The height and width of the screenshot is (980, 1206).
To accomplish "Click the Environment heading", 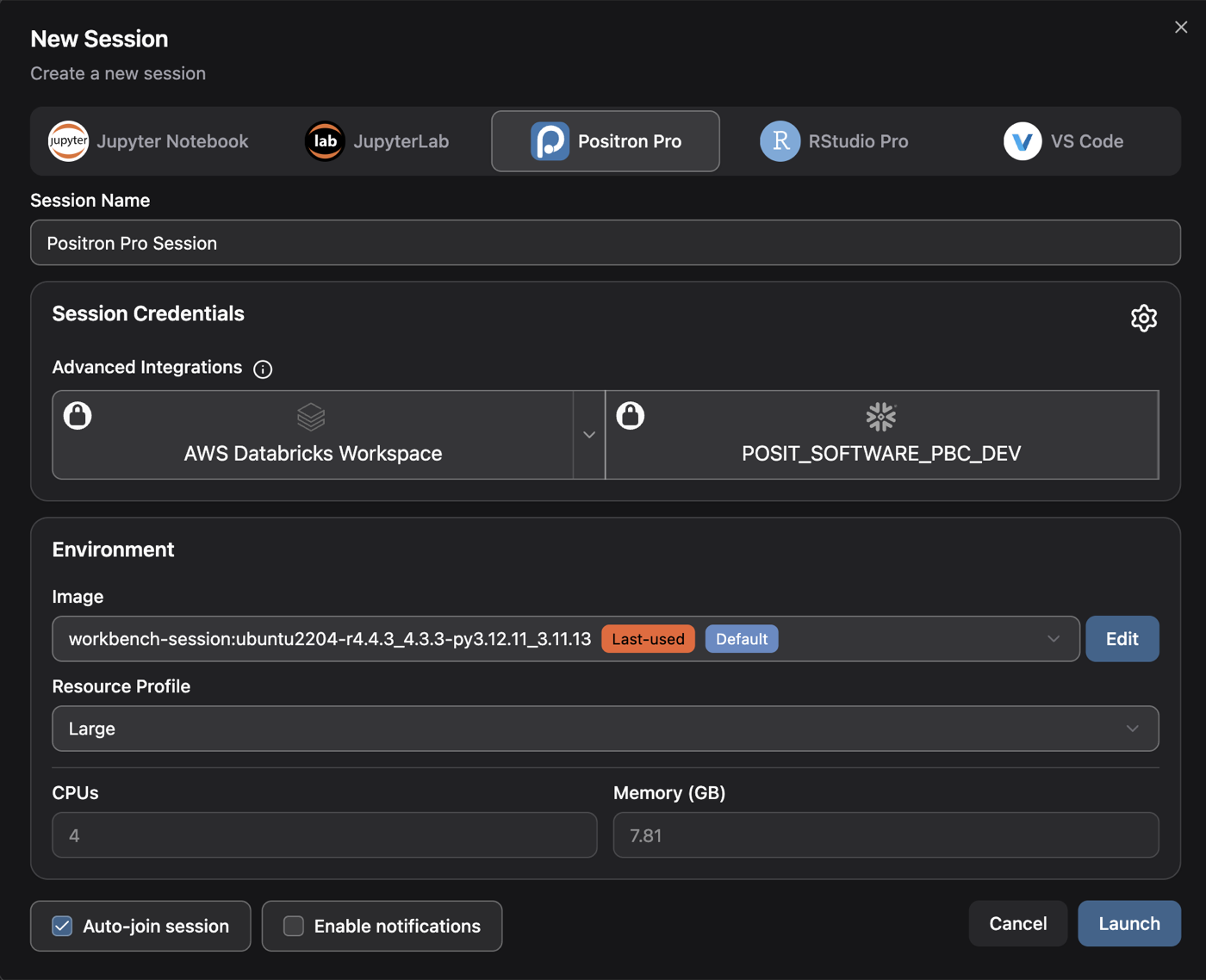I will coord(113,549).
